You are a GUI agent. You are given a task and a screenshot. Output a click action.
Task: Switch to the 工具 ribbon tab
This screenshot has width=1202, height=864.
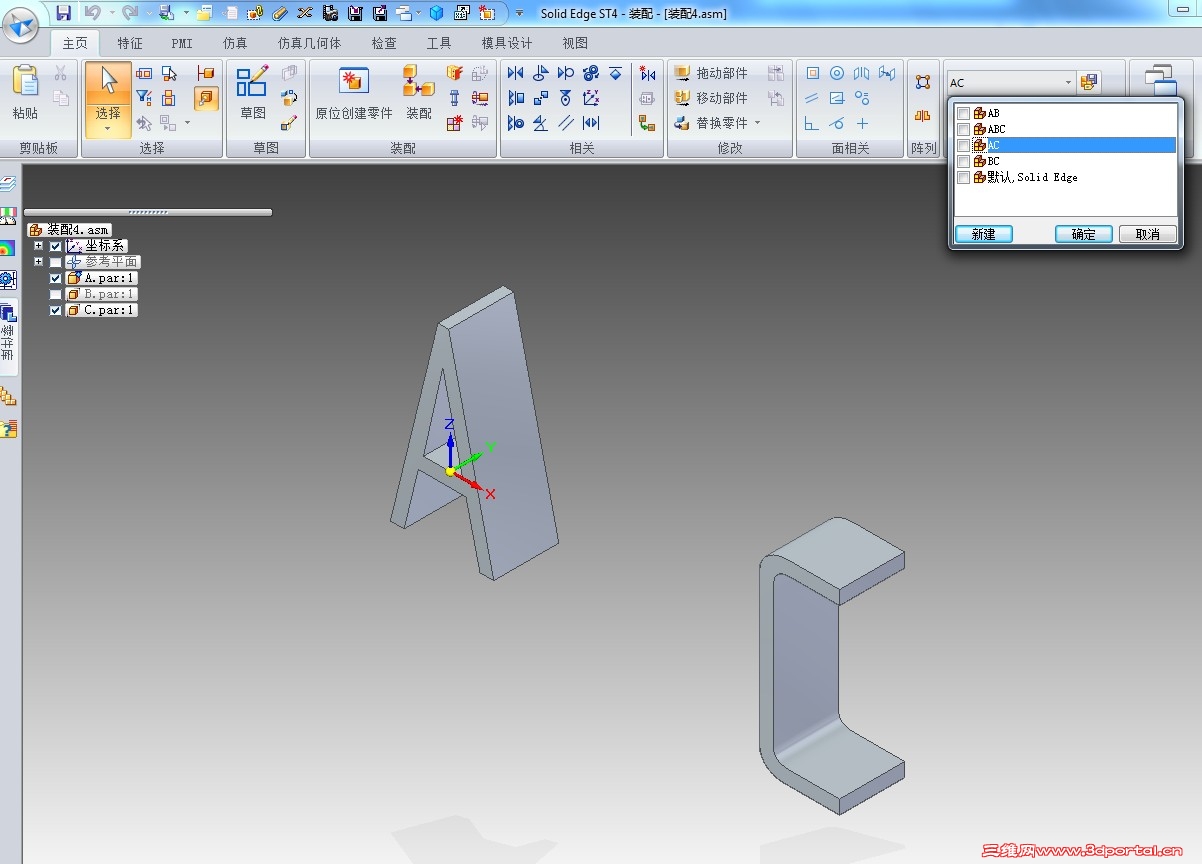439,43
